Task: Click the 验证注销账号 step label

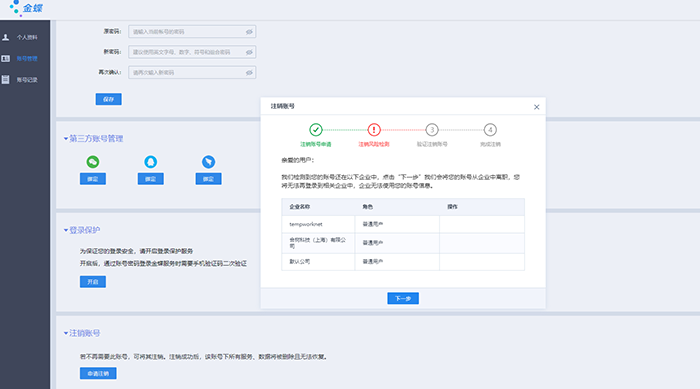Action: pyautogui.click(x=432, y=144)
